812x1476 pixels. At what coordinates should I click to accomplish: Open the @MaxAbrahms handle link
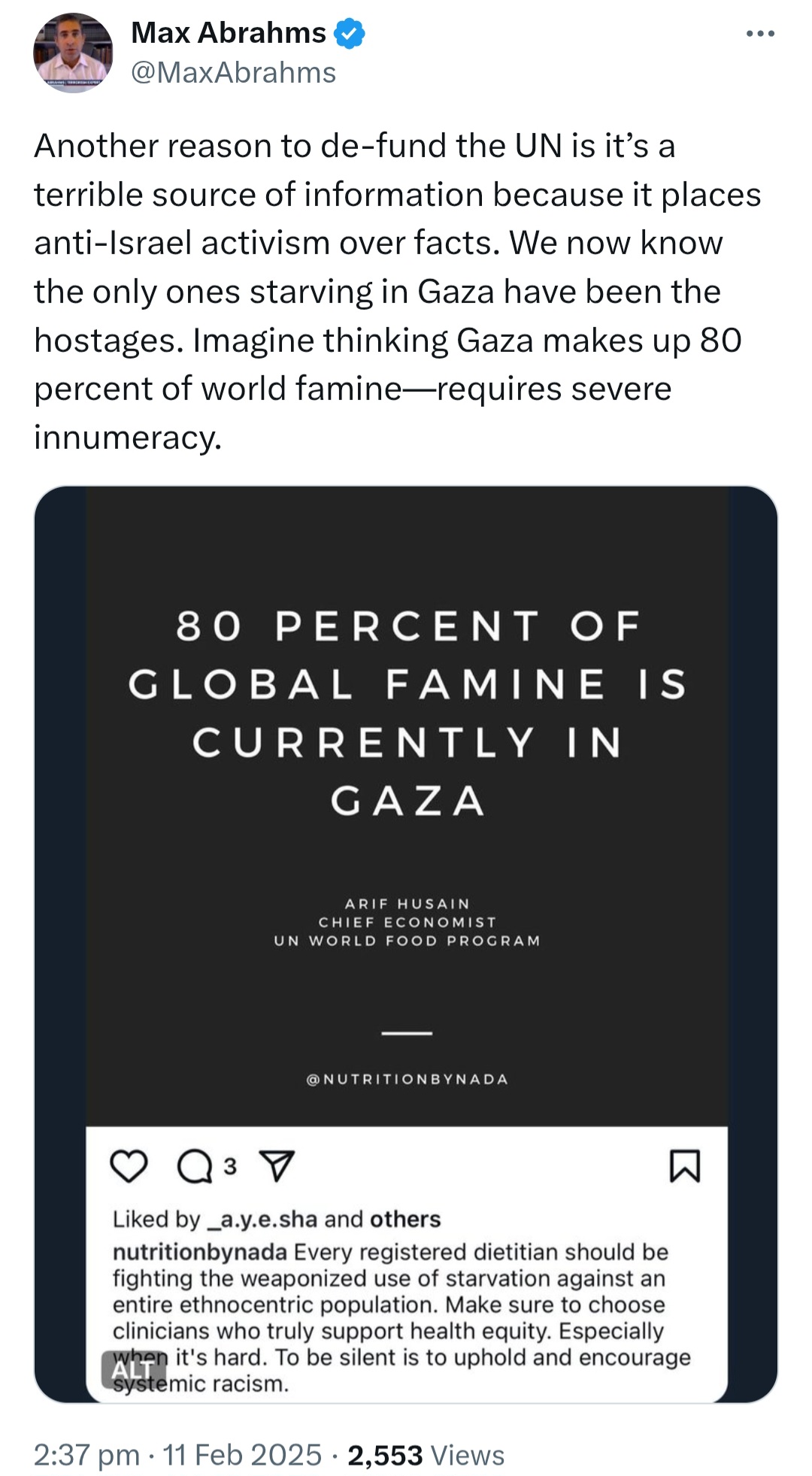point(233,73)
